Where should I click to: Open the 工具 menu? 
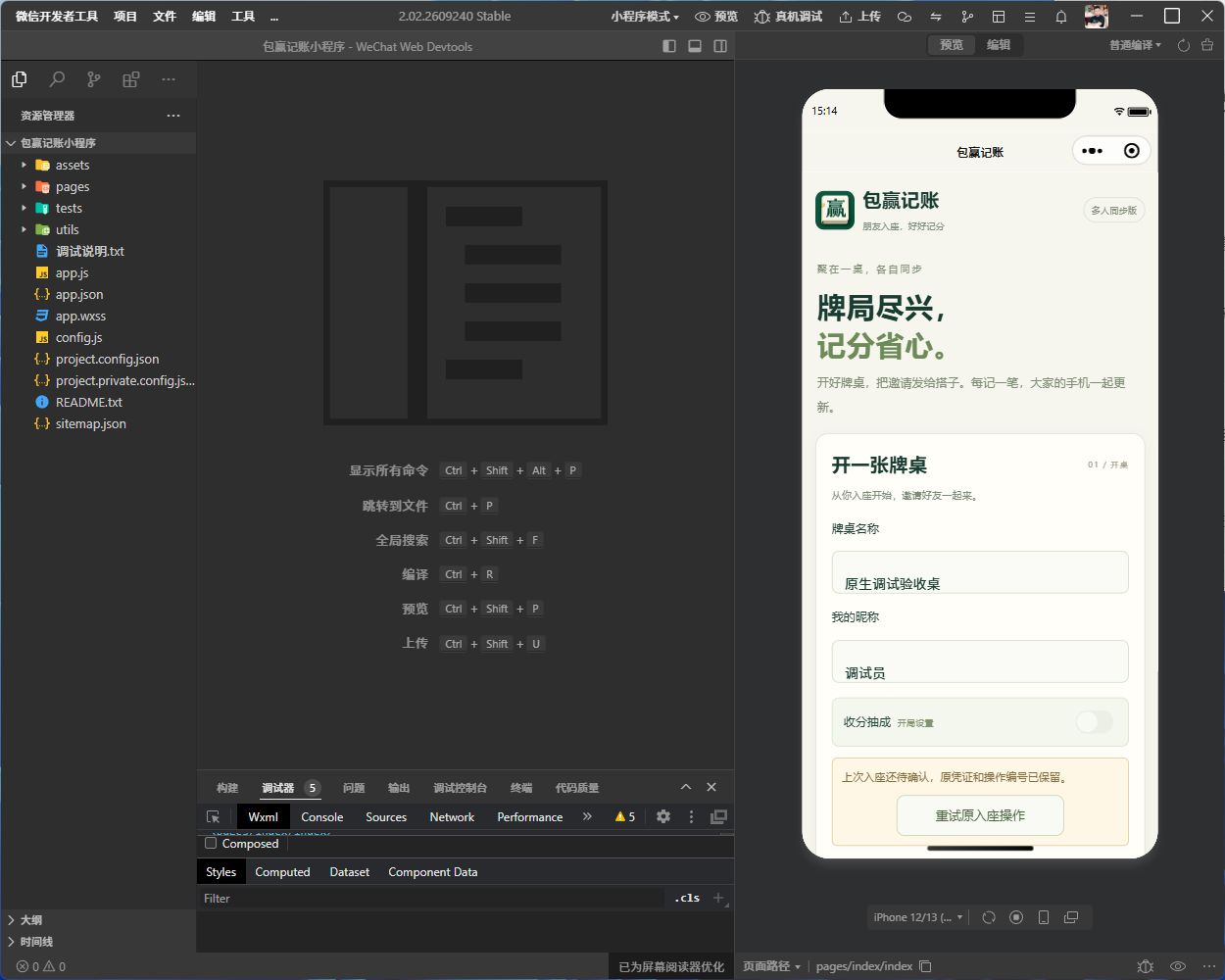pyautogui.click(x=243, y=17)
